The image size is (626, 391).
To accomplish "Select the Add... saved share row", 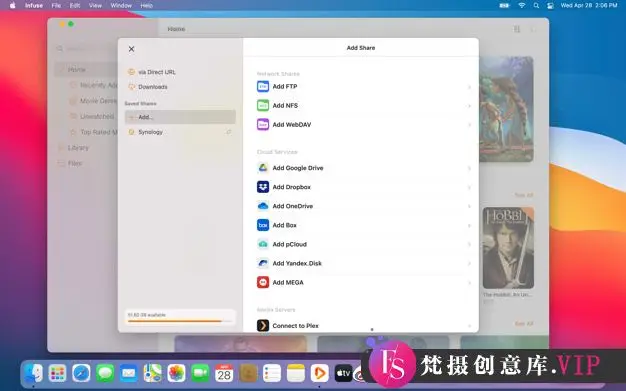I will [x=180, y=117].
